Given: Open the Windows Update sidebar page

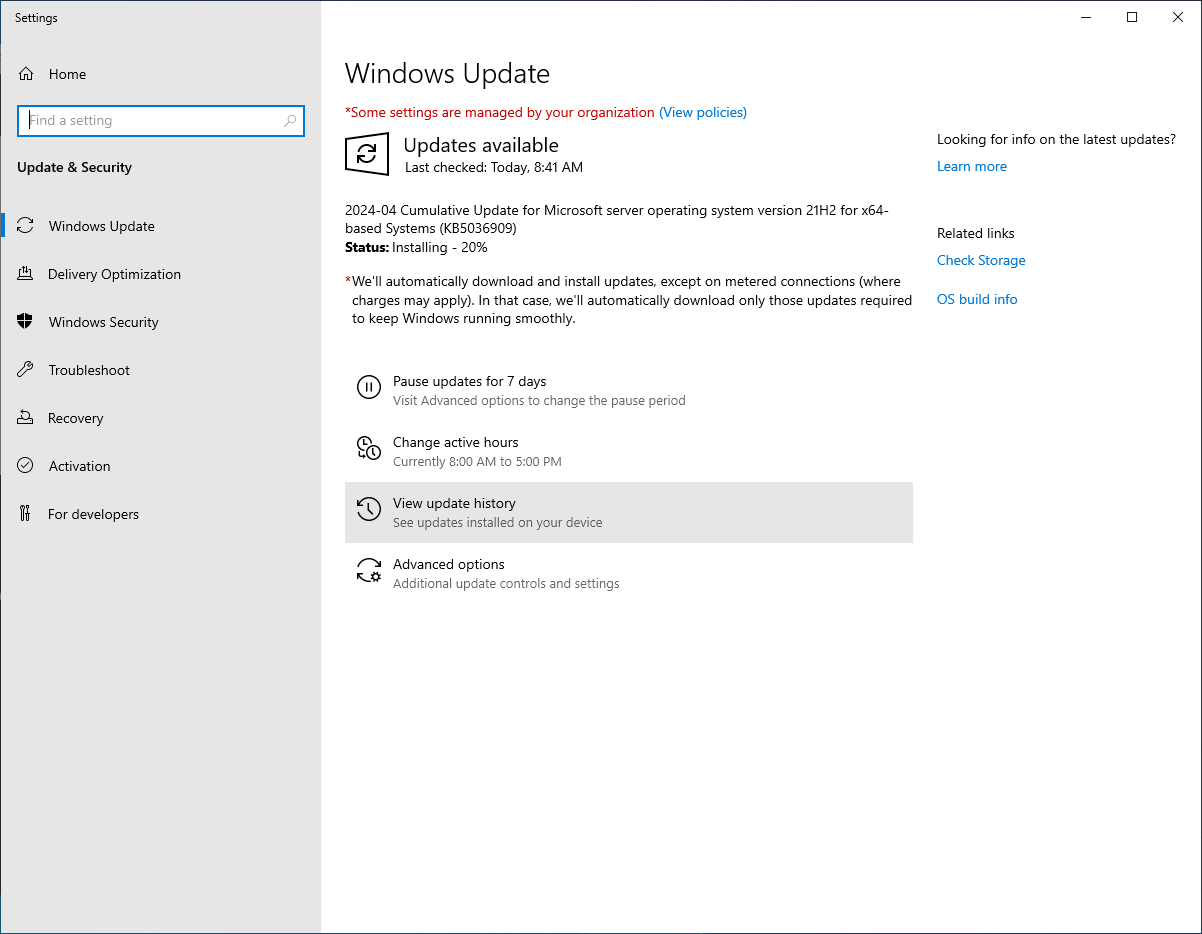Looking at the screenshot, I should click(160, 226).
